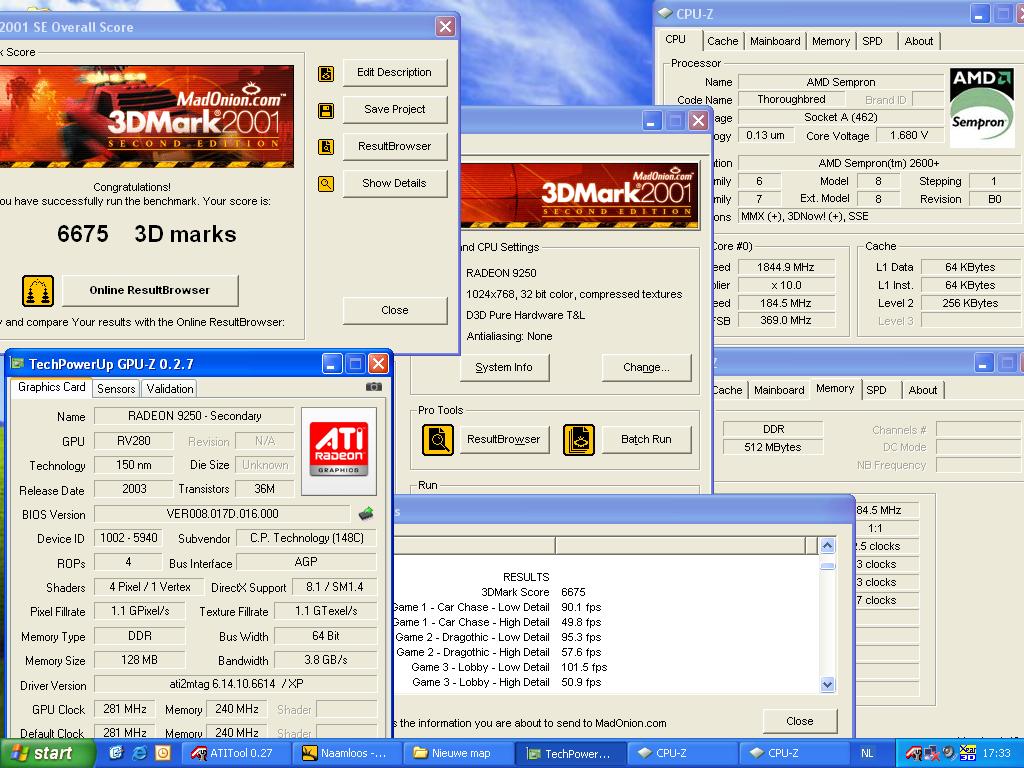Click the AMD Sempron(tm) 2600+ specification field

click(x=878, y=163)
